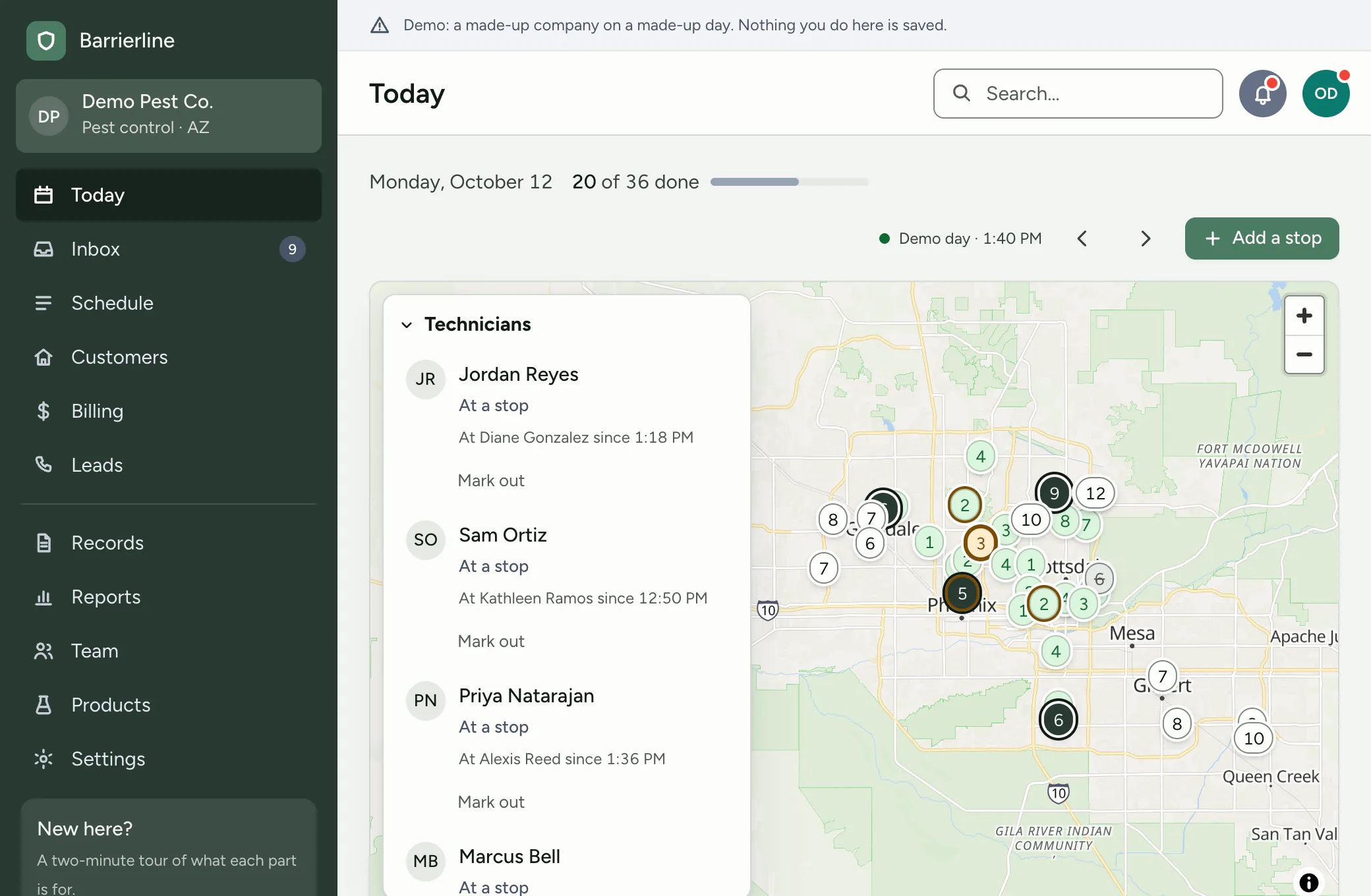
Task: Open Products page
Action: tap(169, 705)
